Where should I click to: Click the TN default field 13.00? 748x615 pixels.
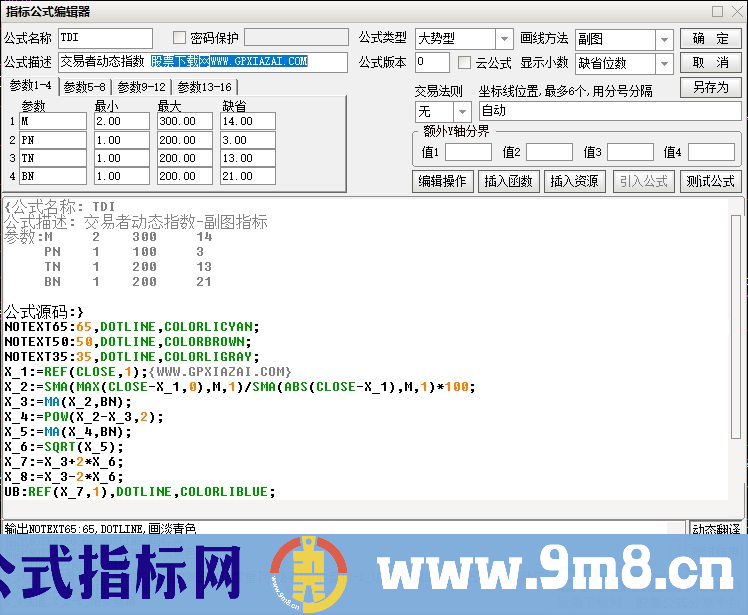point(248,158)
